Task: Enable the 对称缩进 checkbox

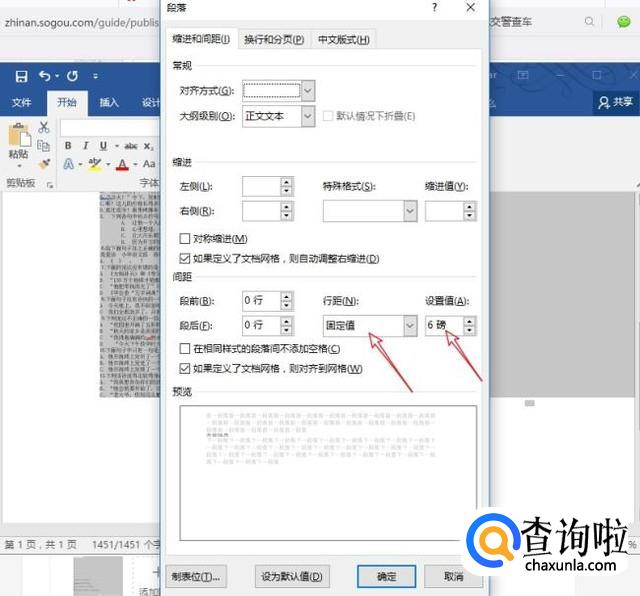Action: point(184,239)
